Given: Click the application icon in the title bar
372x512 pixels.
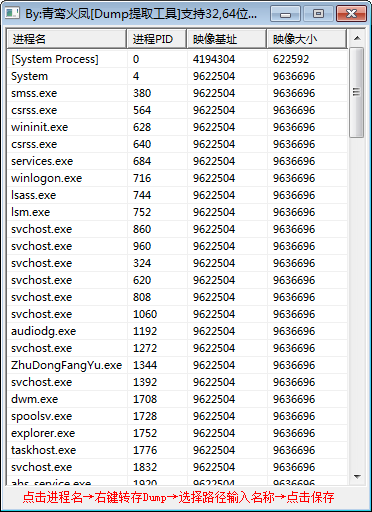Looking at the screenshot, I should (13, 13).
